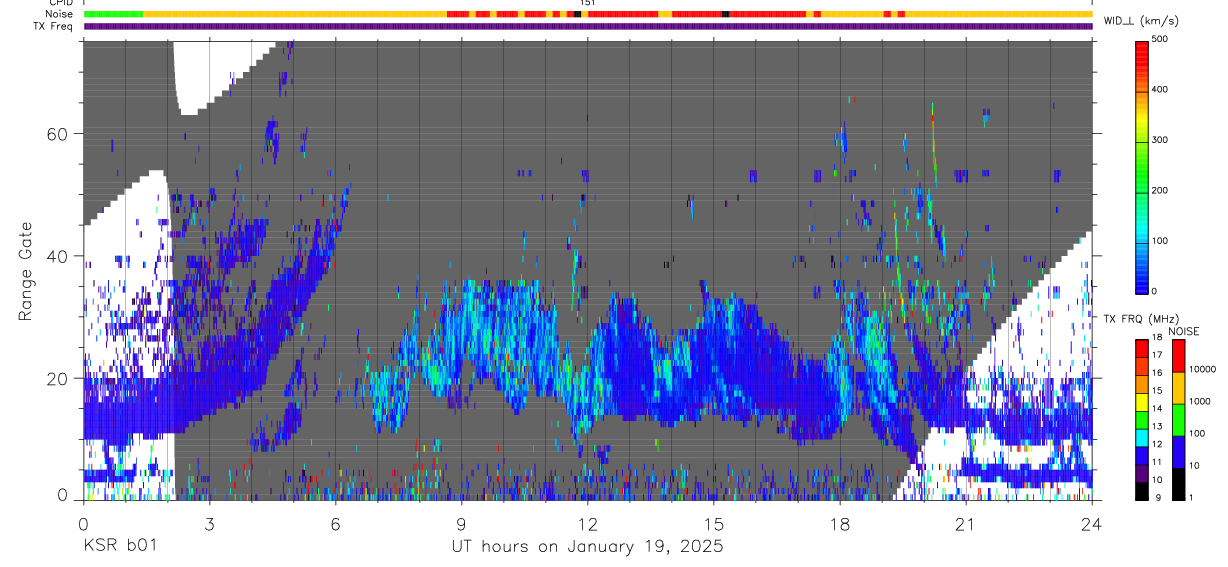Click the "500" label on the WID scale
The image size is (1228, 567).
tap(1162, 38)
